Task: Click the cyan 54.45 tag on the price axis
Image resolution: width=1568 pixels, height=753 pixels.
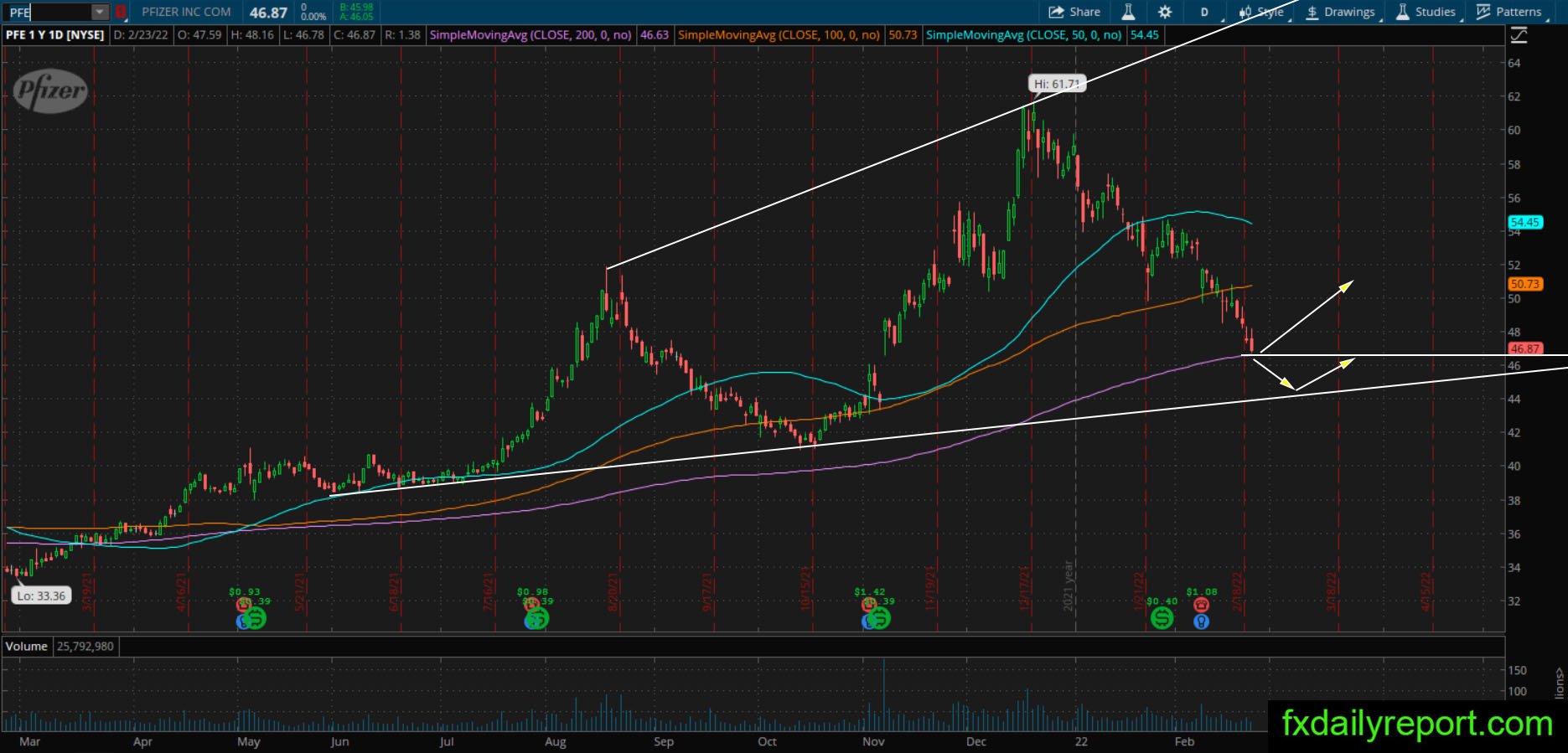Action: point(1524,222)
